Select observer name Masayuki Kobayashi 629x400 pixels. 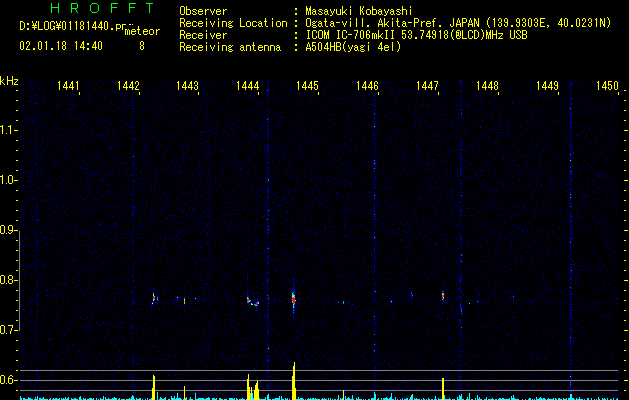point(359,11)
